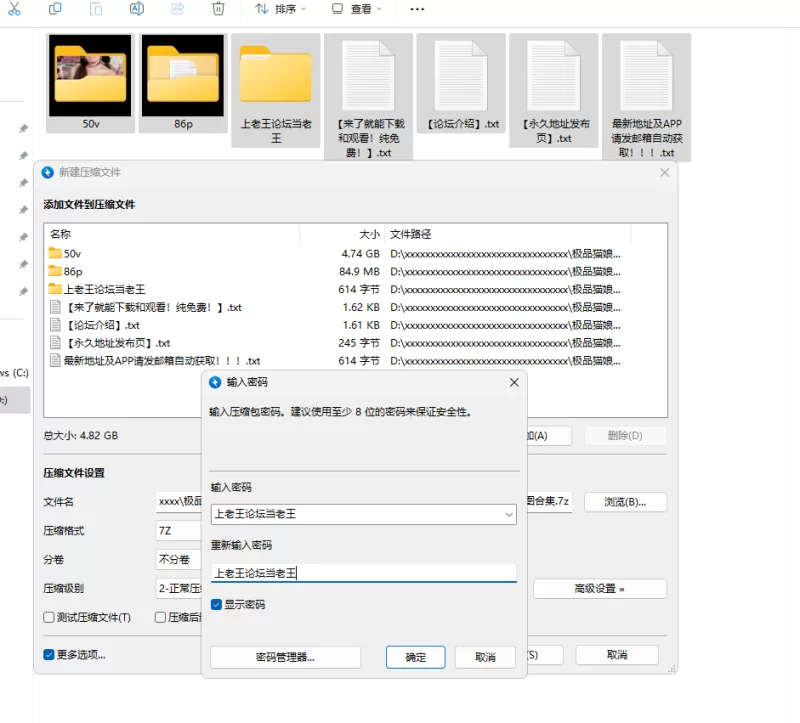Uncheck the 显示密码 checkbox
Image resolution: width=800 pixels, height=723 pixels.
pyautogui.click(x=217, y=605)
